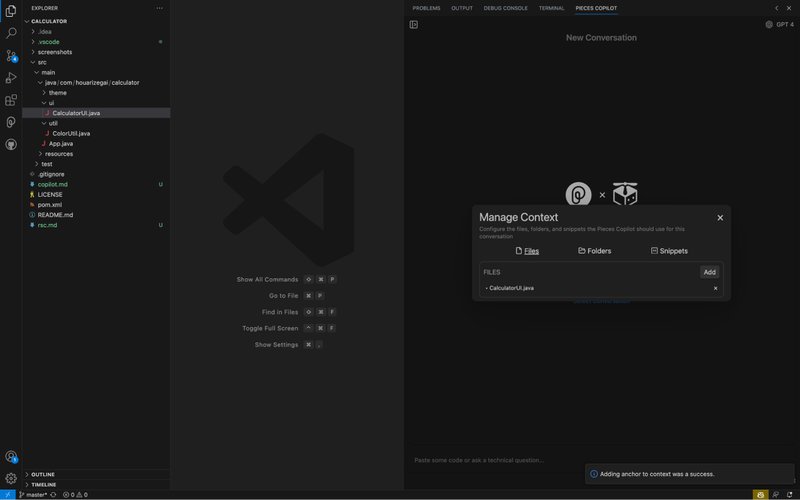Click the Pieces logo in conversation area
Screen dimensions: 800x500
click(578, 194)
